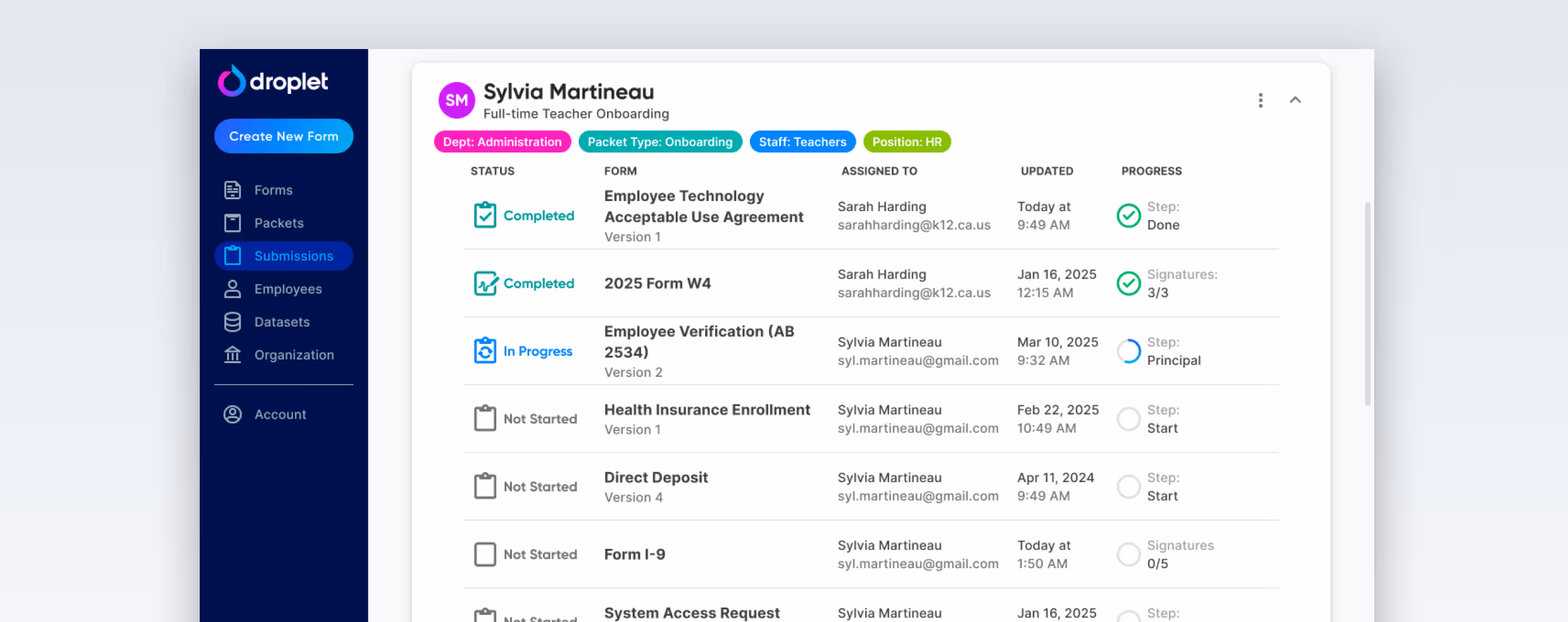Click ASSIGNED TO column header
The width and height of the screenshot is (1568, 622).
coord(879,171)
